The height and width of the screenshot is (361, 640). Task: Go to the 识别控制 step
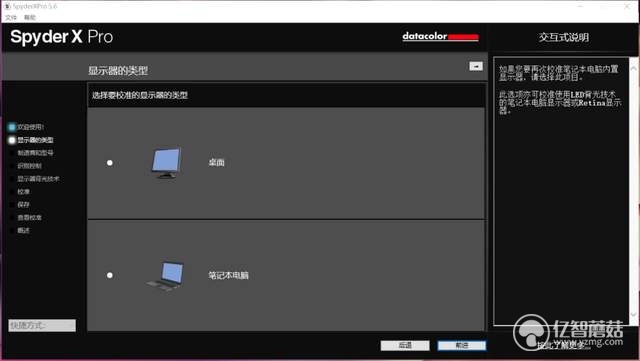[29, 166]
